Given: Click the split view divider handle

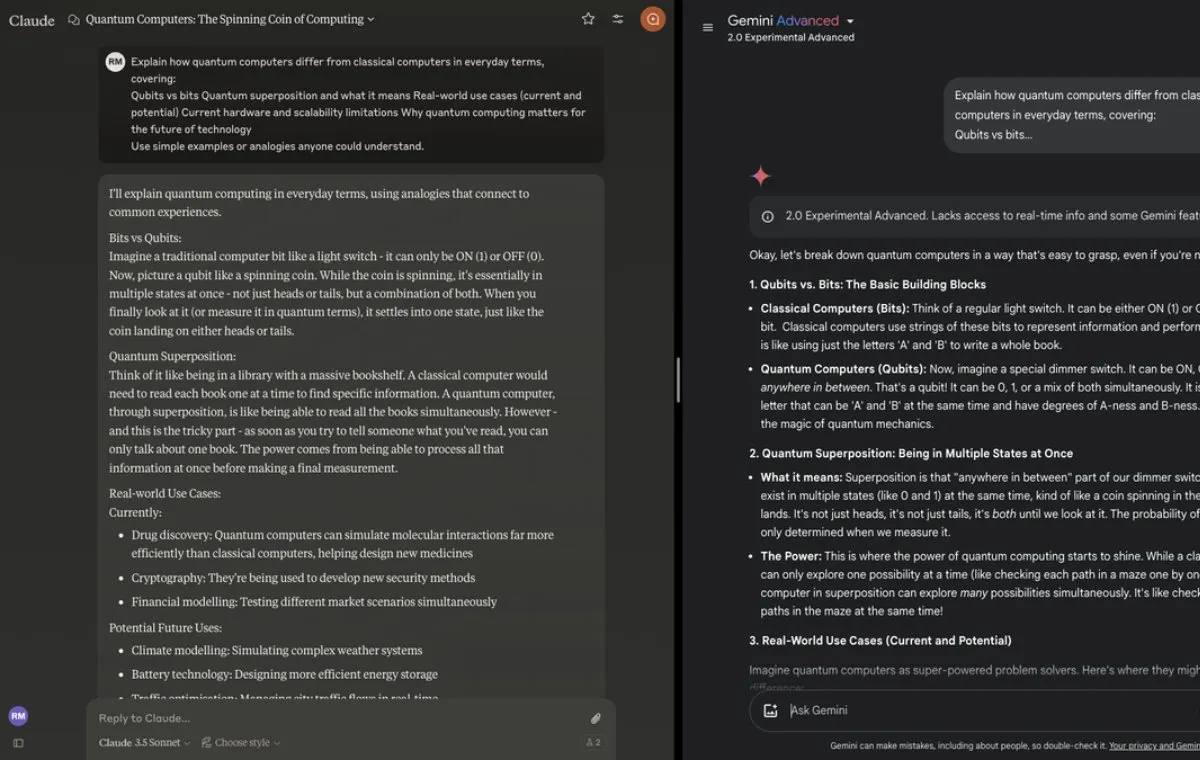Looking at the screenshot, I should (x=679, y=380).
